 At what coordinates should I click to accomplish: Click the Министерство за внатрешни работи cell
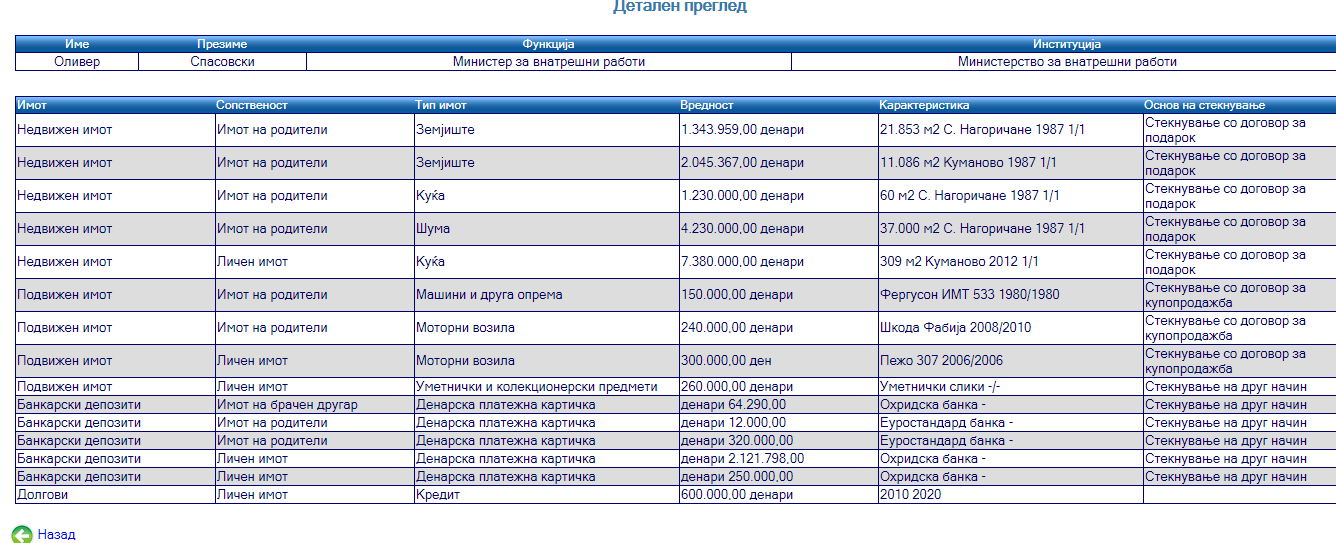(x=1066, y=62)
